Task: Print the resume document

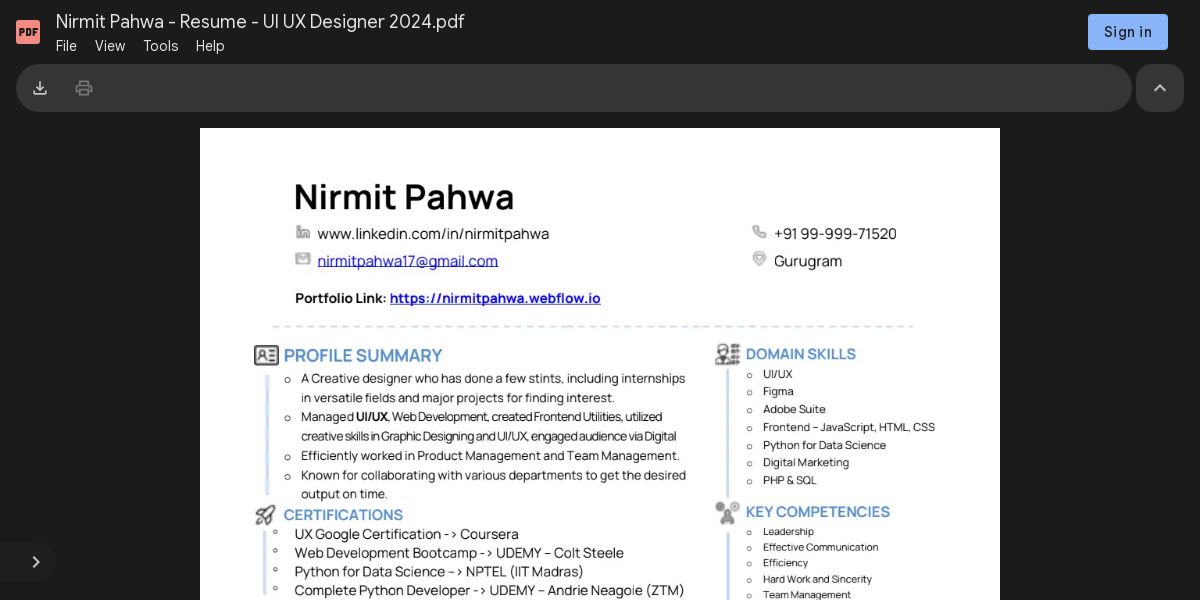Action: (x=84, y=88)
